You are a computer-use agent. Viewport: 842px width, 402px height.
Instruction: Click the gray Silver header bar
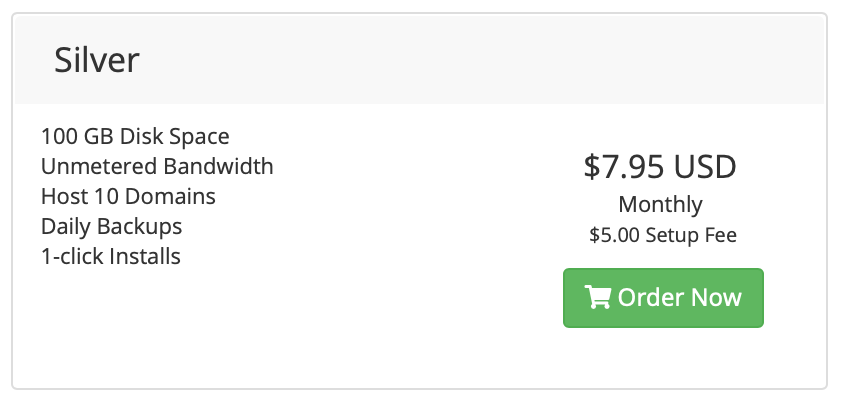tap(419, 59)
